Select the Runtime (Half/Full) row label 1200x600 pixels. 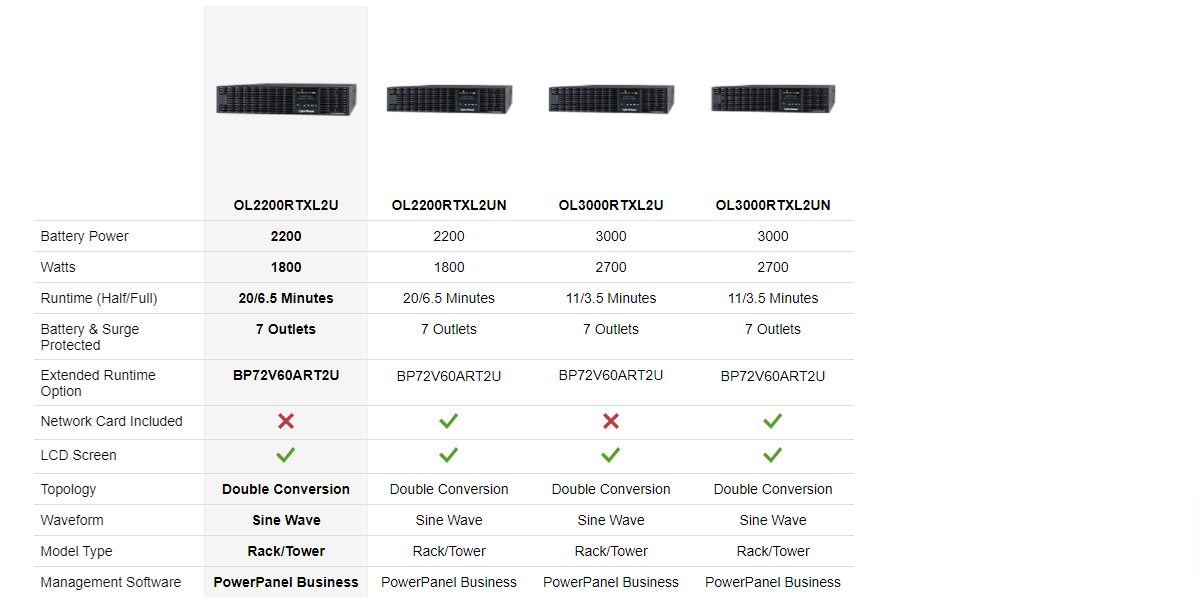coord(98,298)
